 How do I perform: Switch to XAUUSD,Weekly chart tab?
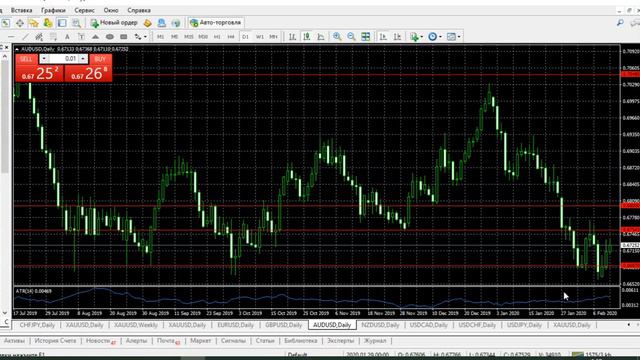136,325
